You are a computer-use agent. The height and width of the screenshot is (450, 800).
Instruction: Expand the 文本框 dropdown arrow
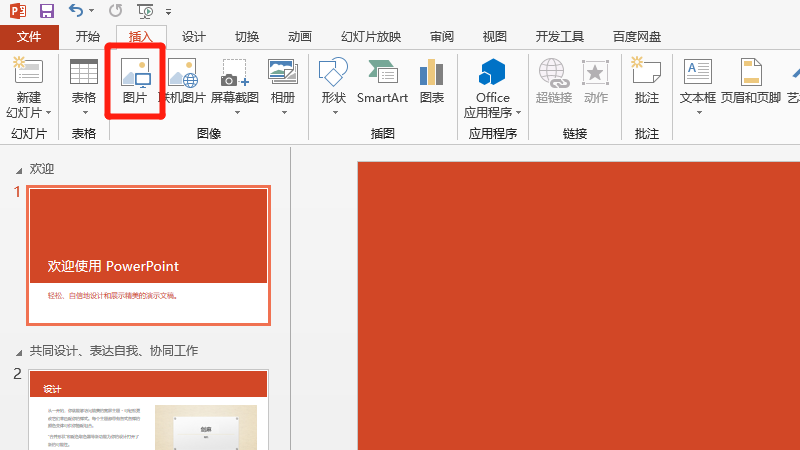tap(699, 112)
